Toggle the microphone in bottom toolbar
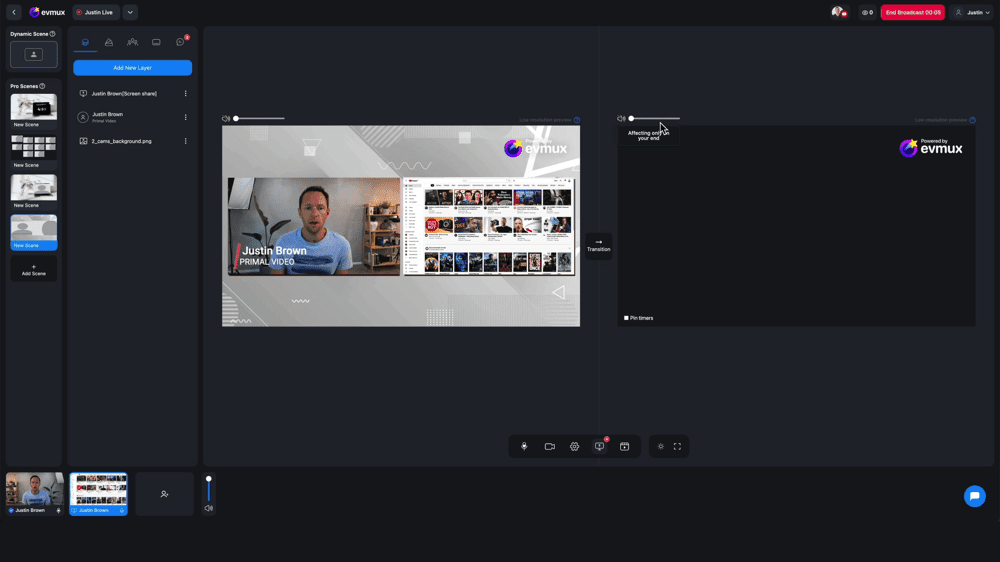The height and width of the screenshot is (562, 1000). [524, 446]
